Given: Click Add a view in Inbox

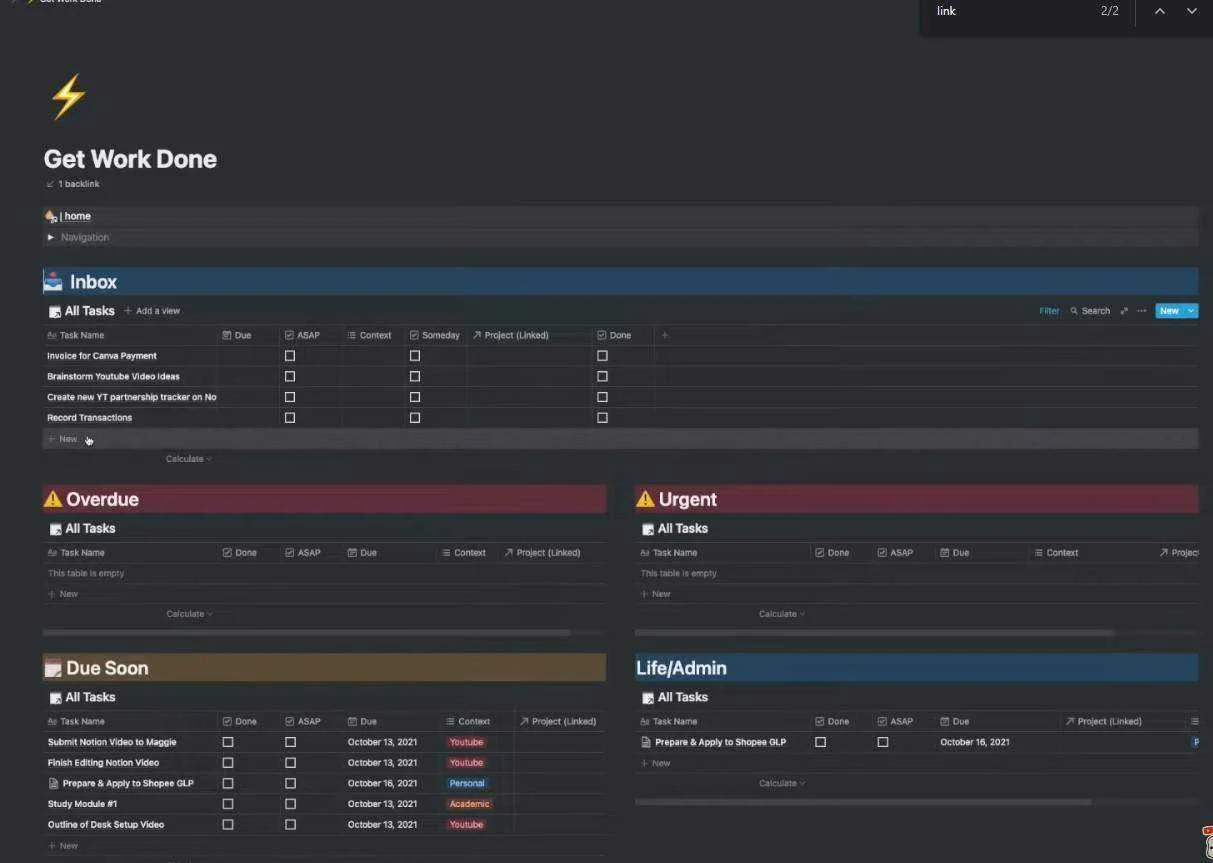Looking at the screenshot, I should pos(152,311).
